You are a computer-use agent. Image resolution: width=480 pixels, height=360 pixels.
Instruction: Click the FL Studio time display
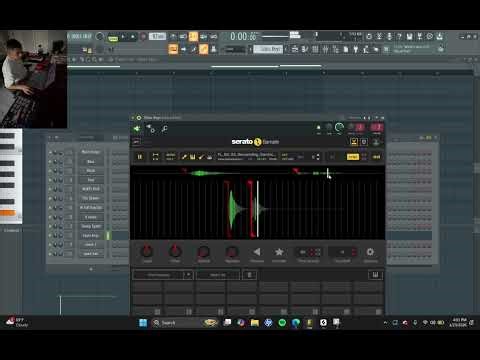(244, 37)
